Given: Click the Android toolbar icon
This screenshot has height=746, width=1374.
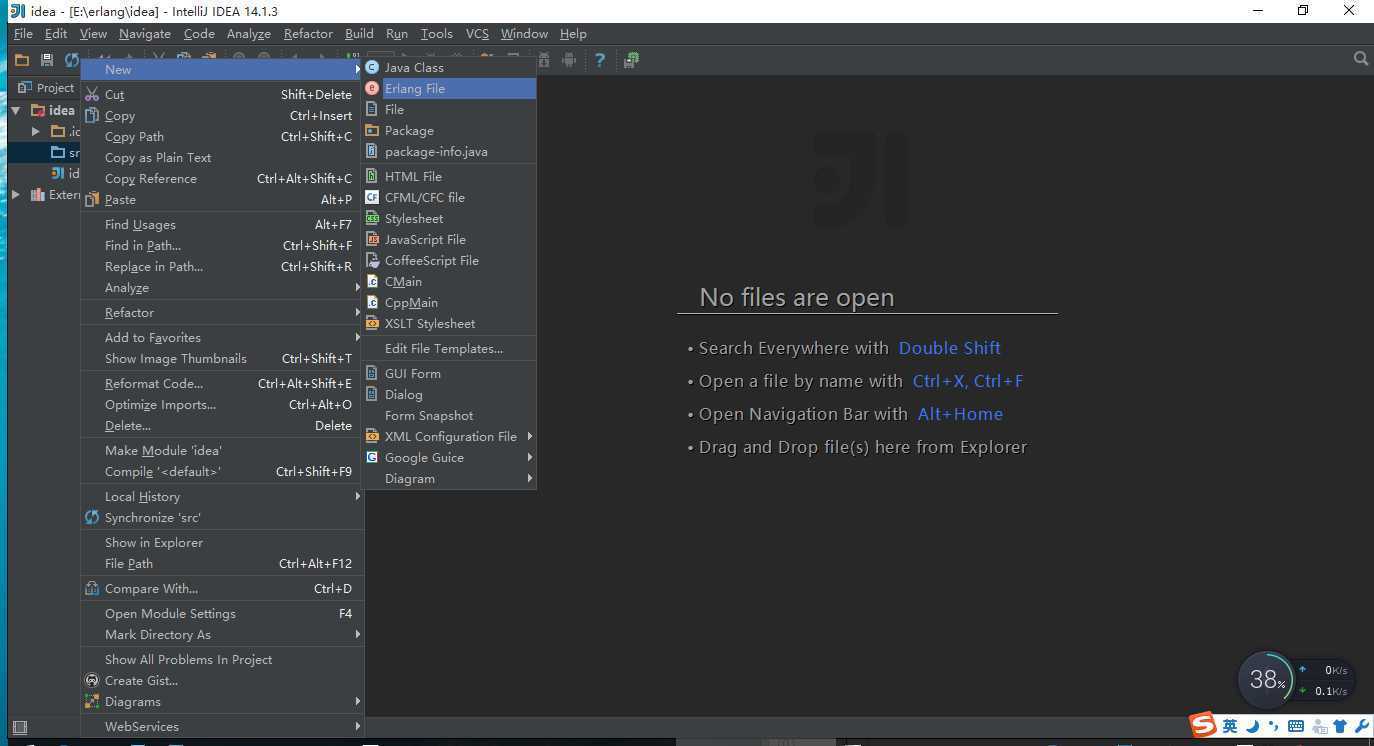Looking at the screenshot, I should pos(569,60).
